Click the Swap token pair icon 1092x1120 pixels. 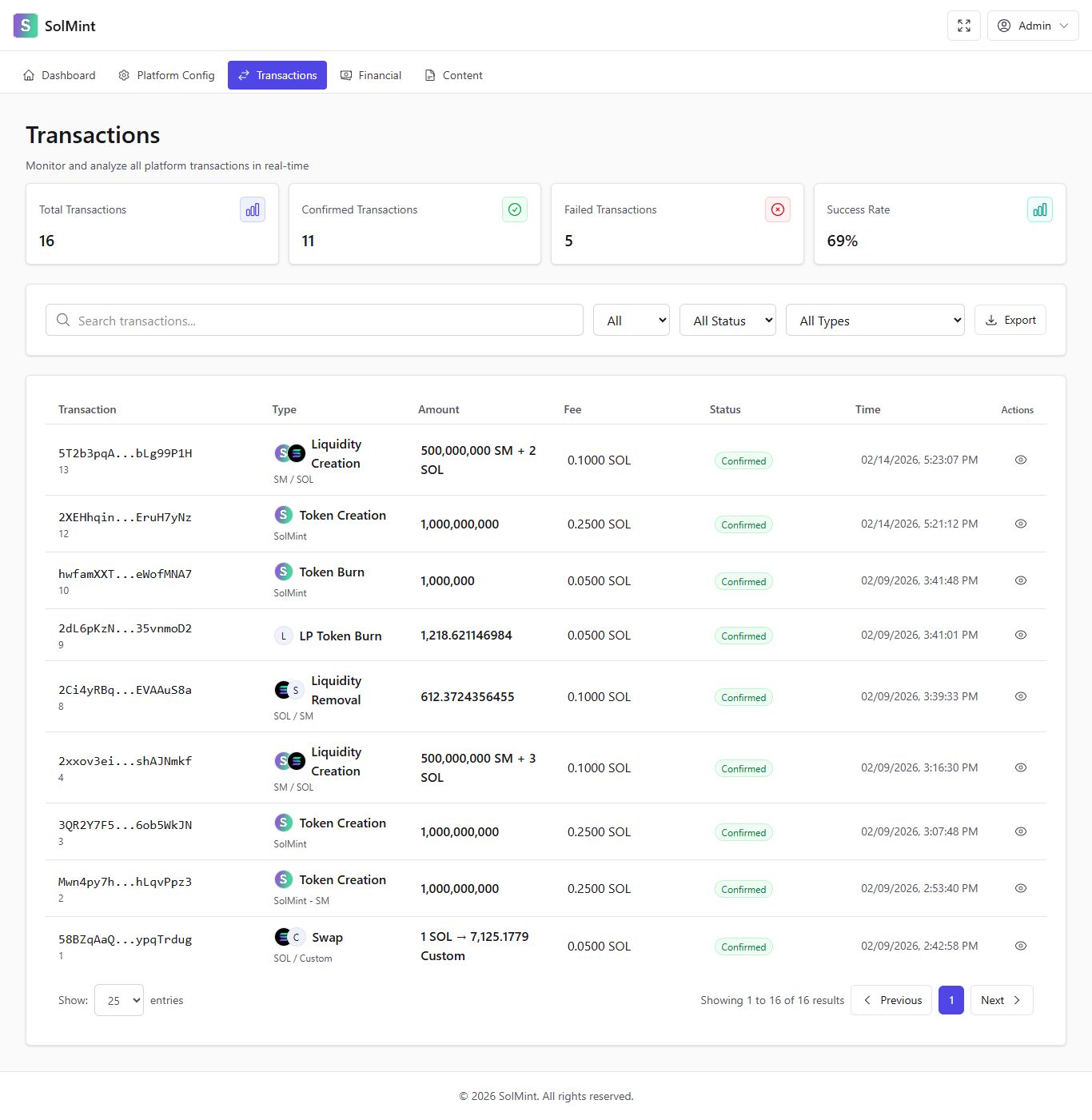pyautogui.click(x=289, y=937)
